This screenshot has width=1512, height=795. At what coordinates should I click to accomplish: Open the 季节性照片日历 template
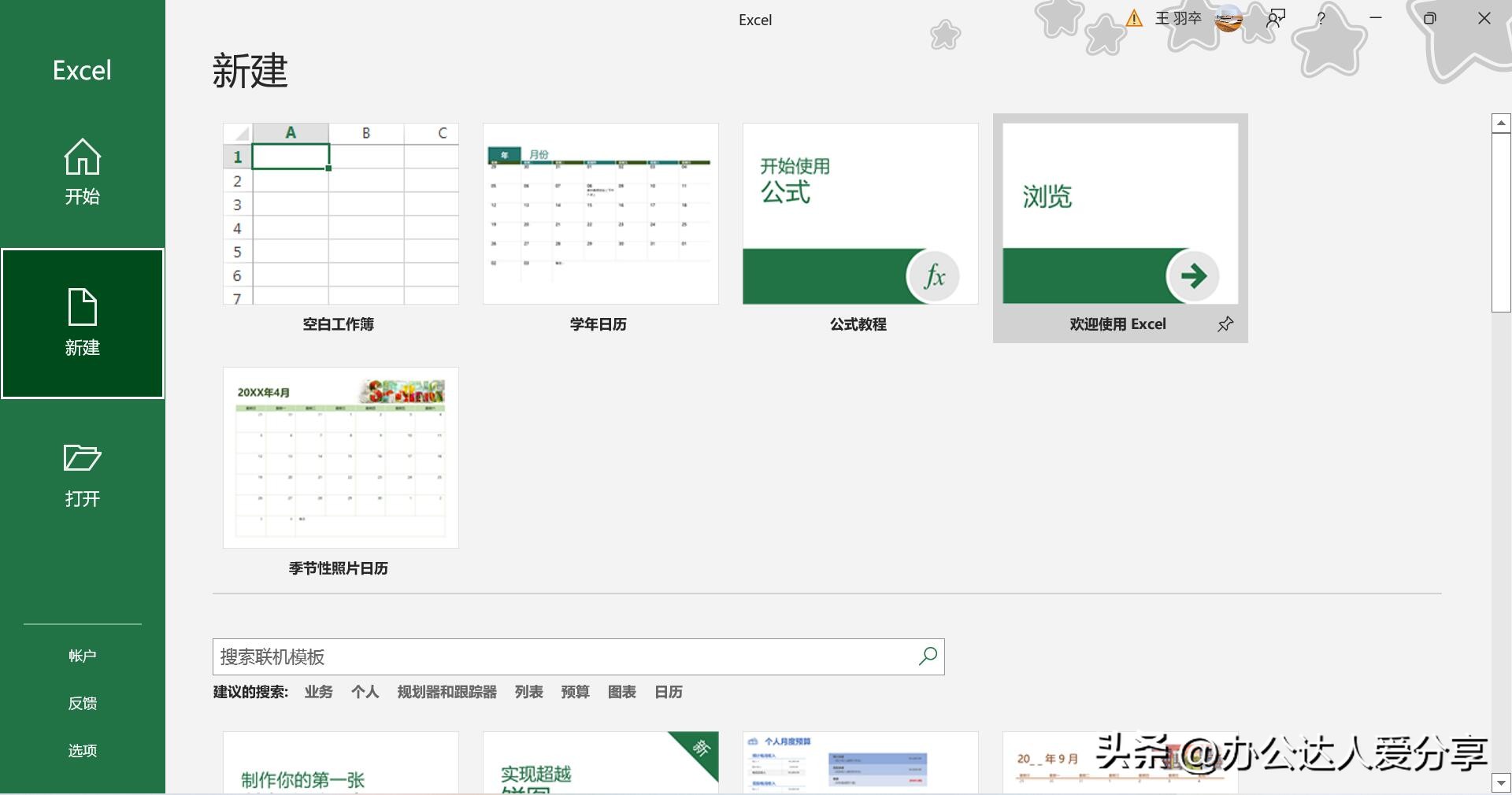[339, 459]
